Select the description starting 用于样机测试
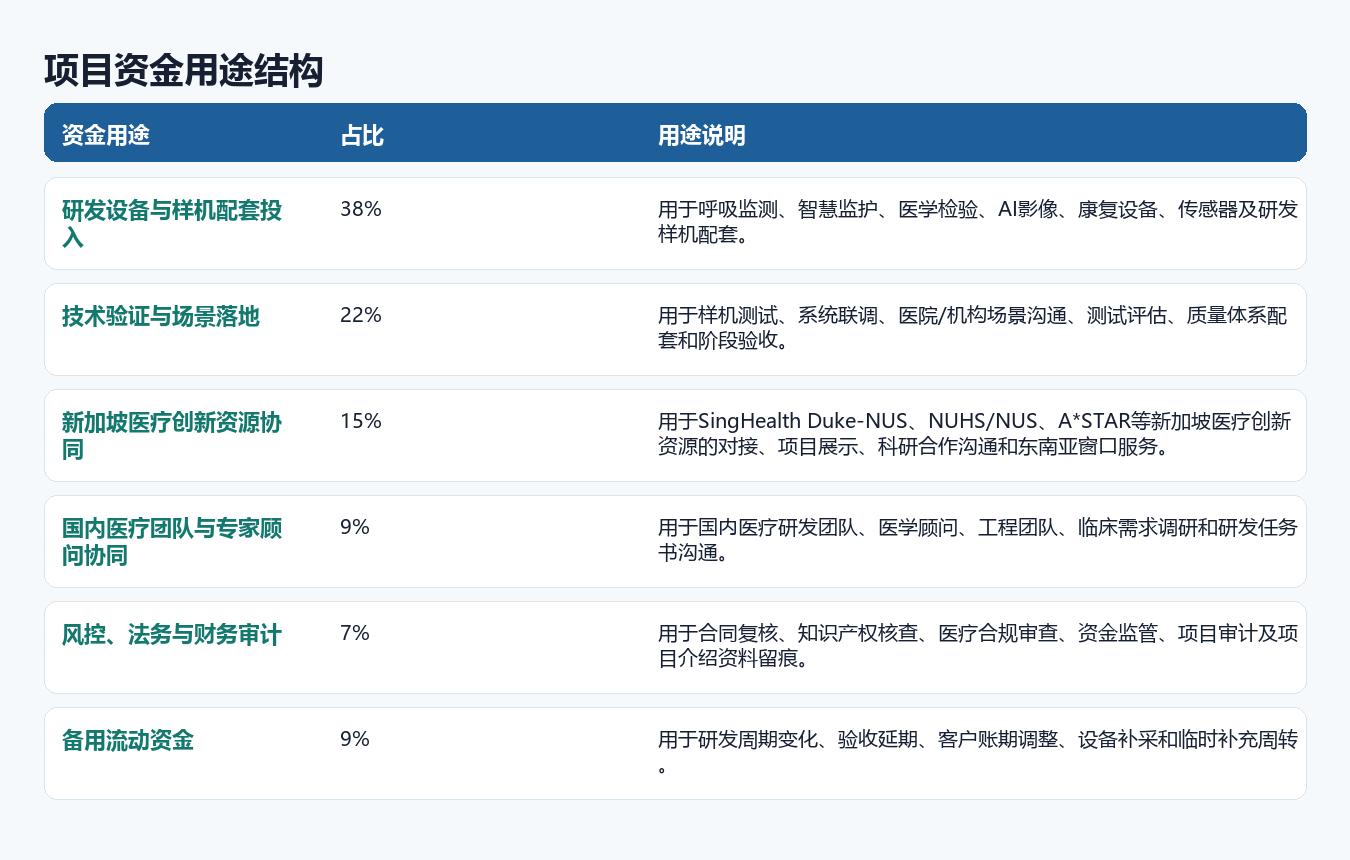This screenshot has width=1350, height=860. click(x=973, y=328)
